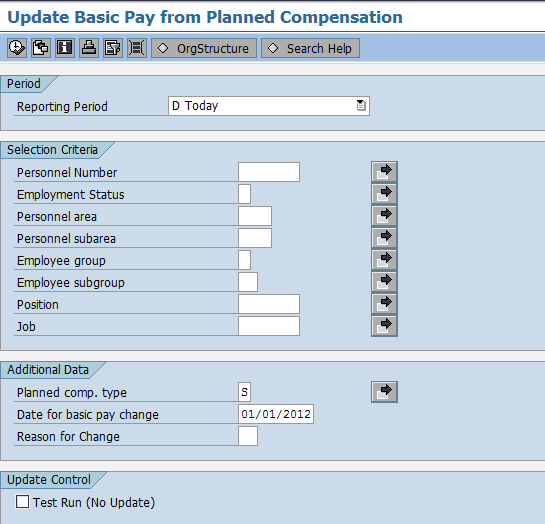Click the Personnel area input field
This screenshot has width=545, height=524.
click(255, 216)
